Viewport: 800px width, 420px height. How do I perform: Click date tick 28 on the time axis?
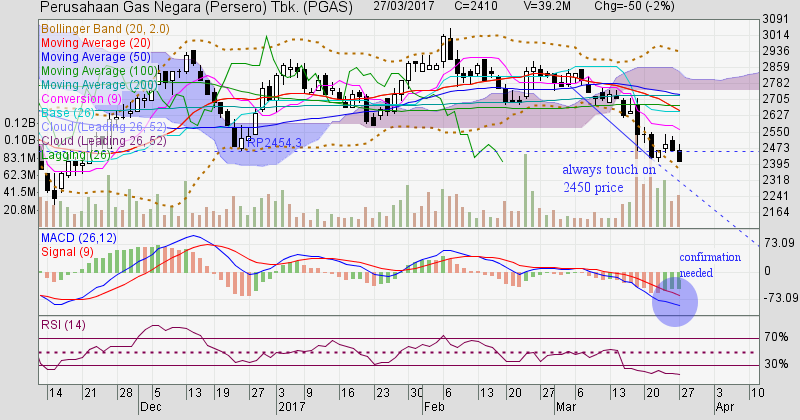pyautogui.click(x=126, y=393)
